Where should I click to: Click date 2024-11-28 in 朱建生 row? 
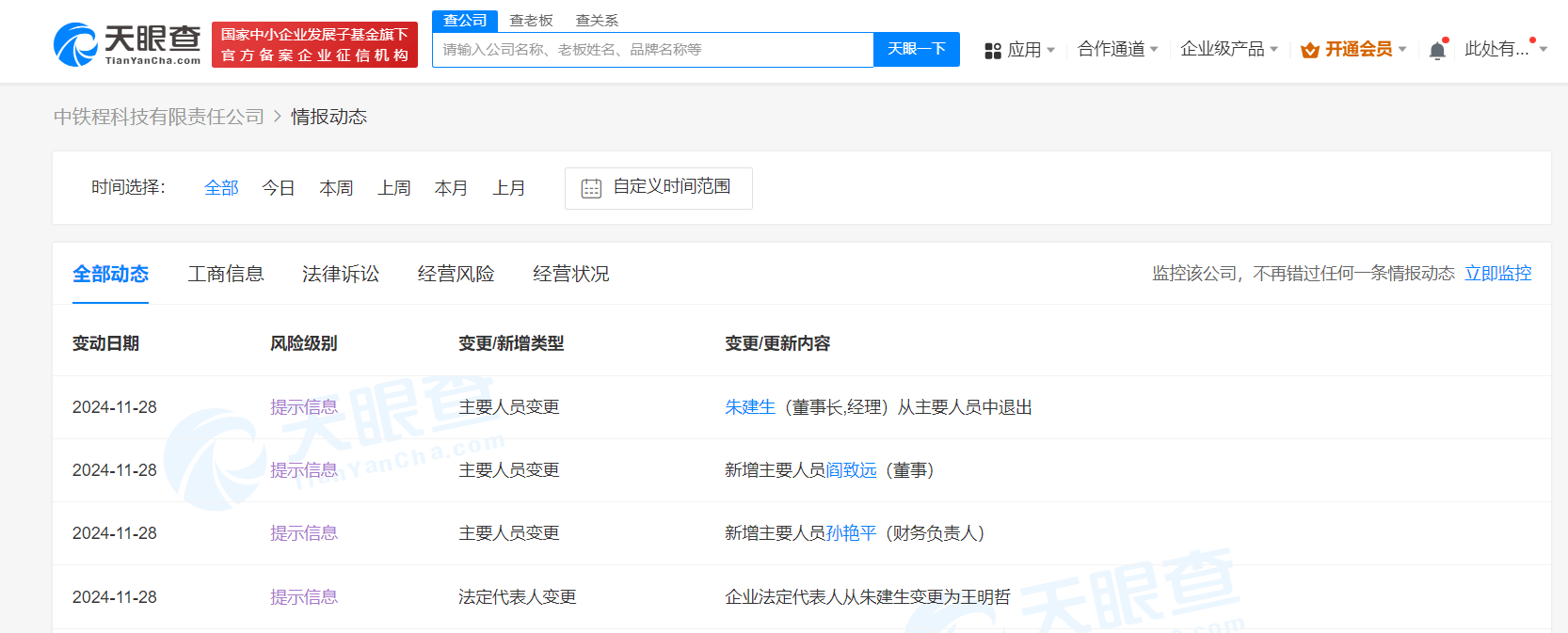tap(115, 407)
